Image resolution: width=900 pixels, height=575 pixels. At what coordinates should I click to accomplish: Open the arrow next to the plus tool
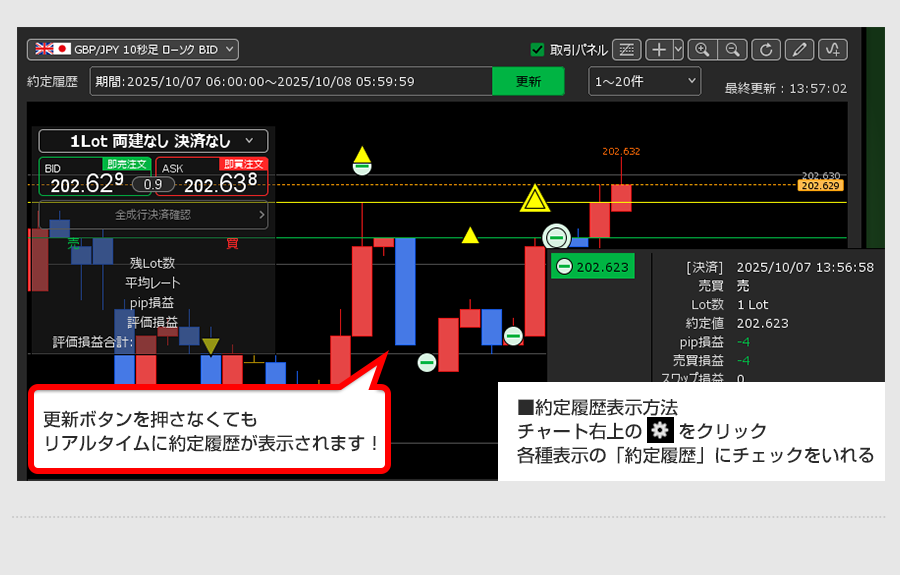pyautogui.click(x=678, y=49)
